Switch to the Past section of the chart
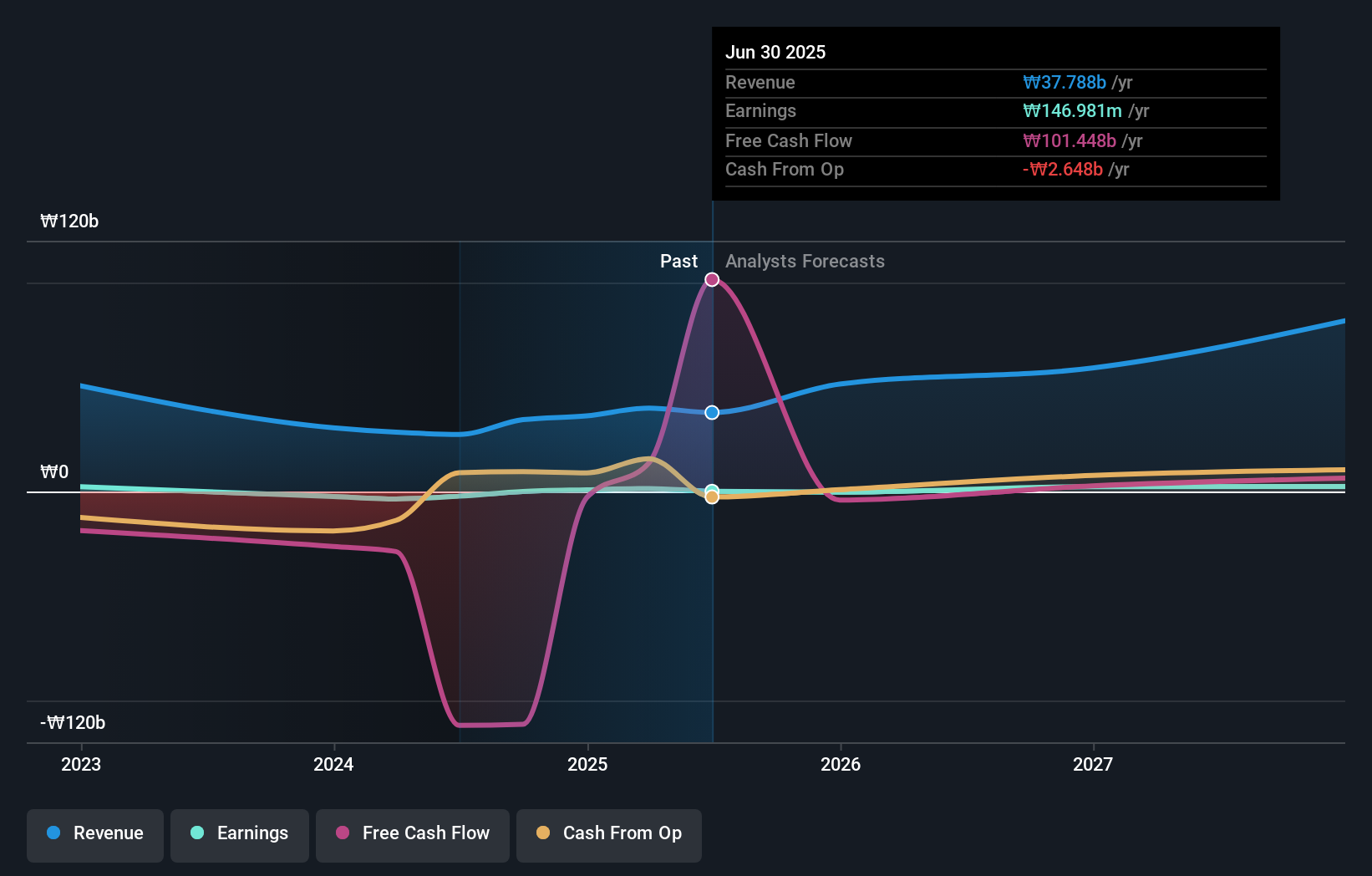The image size is (1372, 876). (678, 262)
